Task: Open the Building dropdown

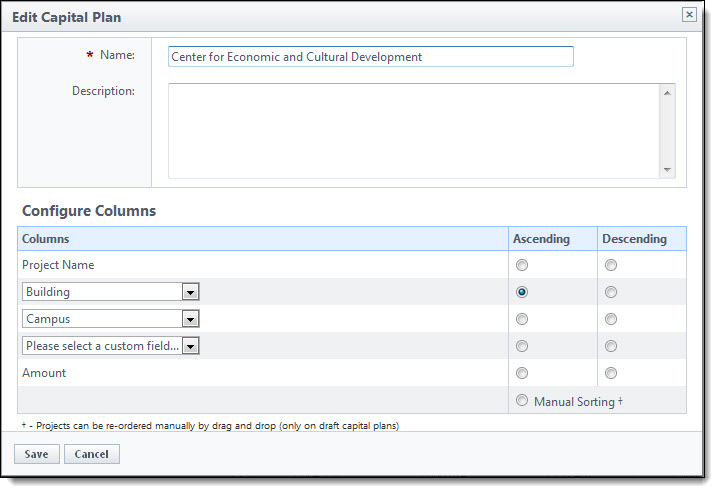Action: click(190, 292)
